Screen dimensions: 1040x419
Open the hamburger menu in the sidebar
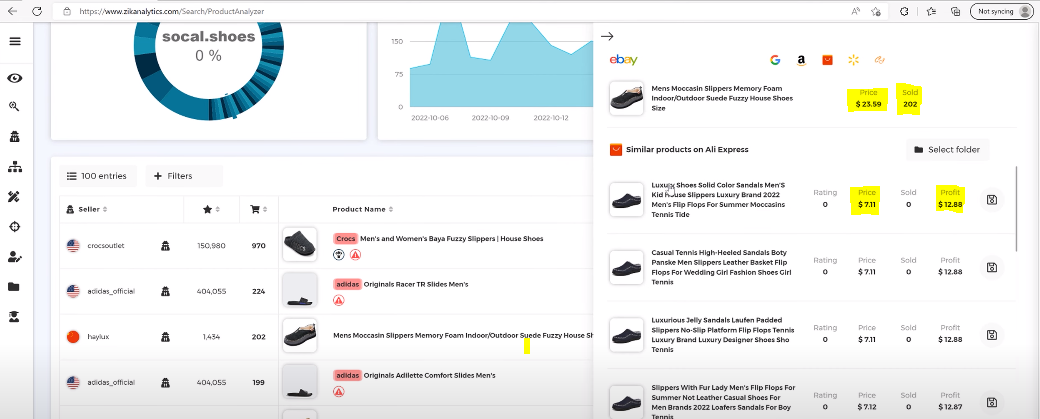[x=15, y=41]
